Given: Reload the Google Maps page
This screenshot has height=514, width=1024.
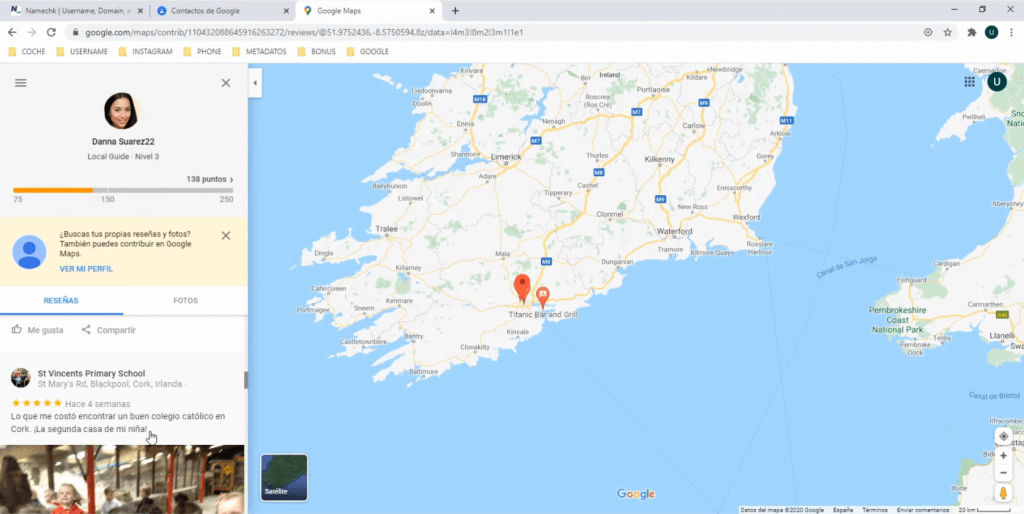Looking at the screenshot, I should (x=52, y=32).
